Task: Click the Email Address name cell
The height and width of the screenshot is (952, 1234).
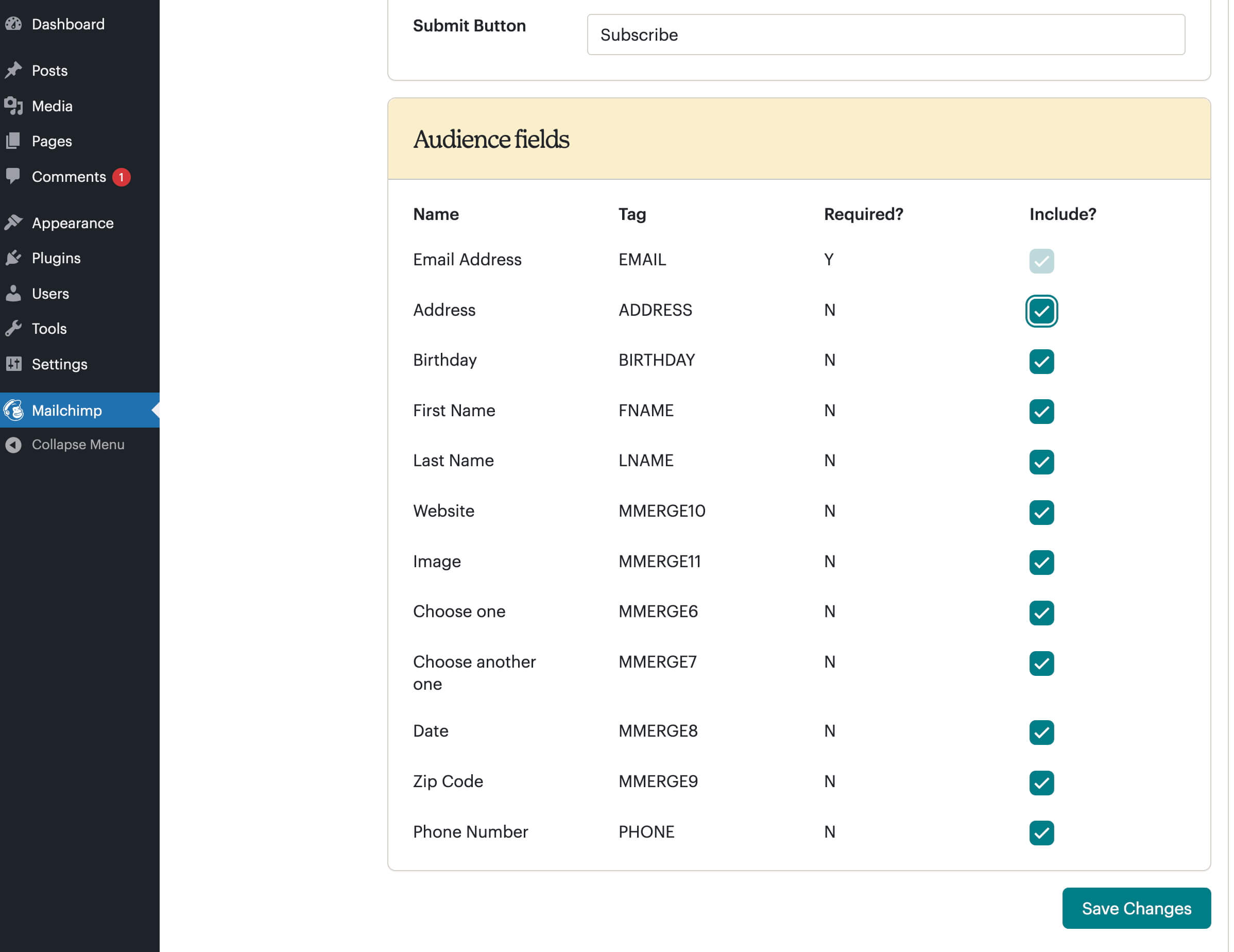Action: [x=467, y=260]
